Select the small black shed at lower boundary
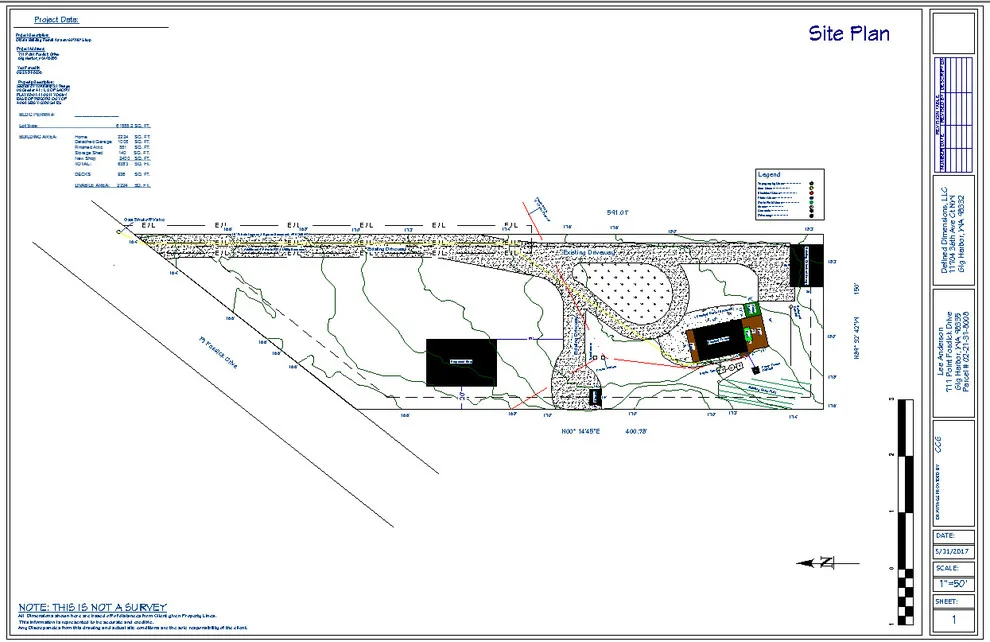 click(x=595, y=398)
